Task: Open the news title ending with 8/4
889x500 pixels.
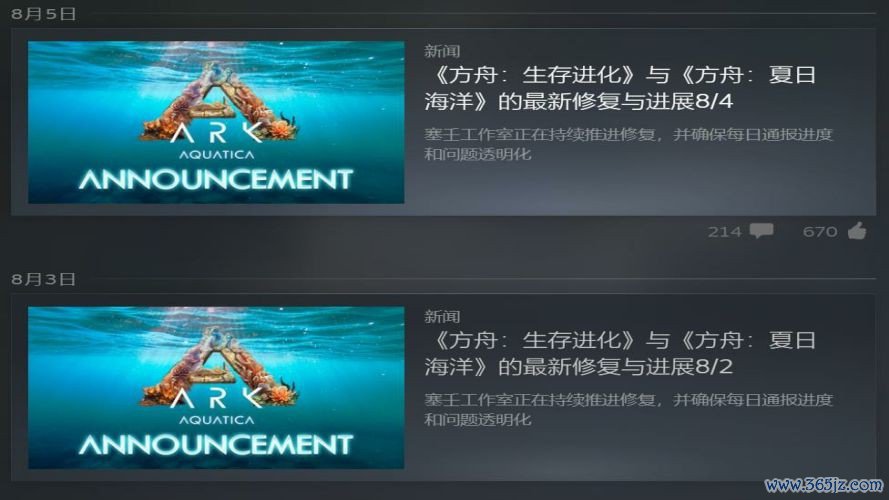Action: pyautogui.click(x=620, y=88)
